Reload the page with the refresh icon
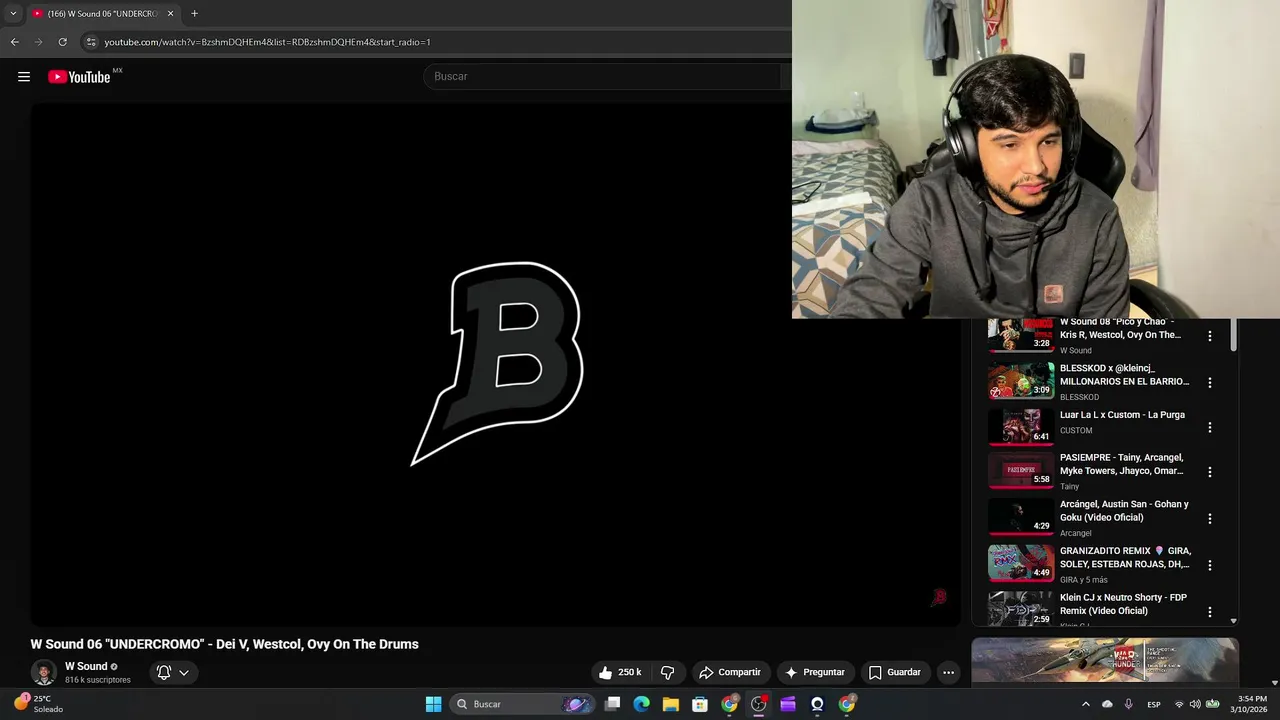The image size is (1280, 720). point(62,42)
